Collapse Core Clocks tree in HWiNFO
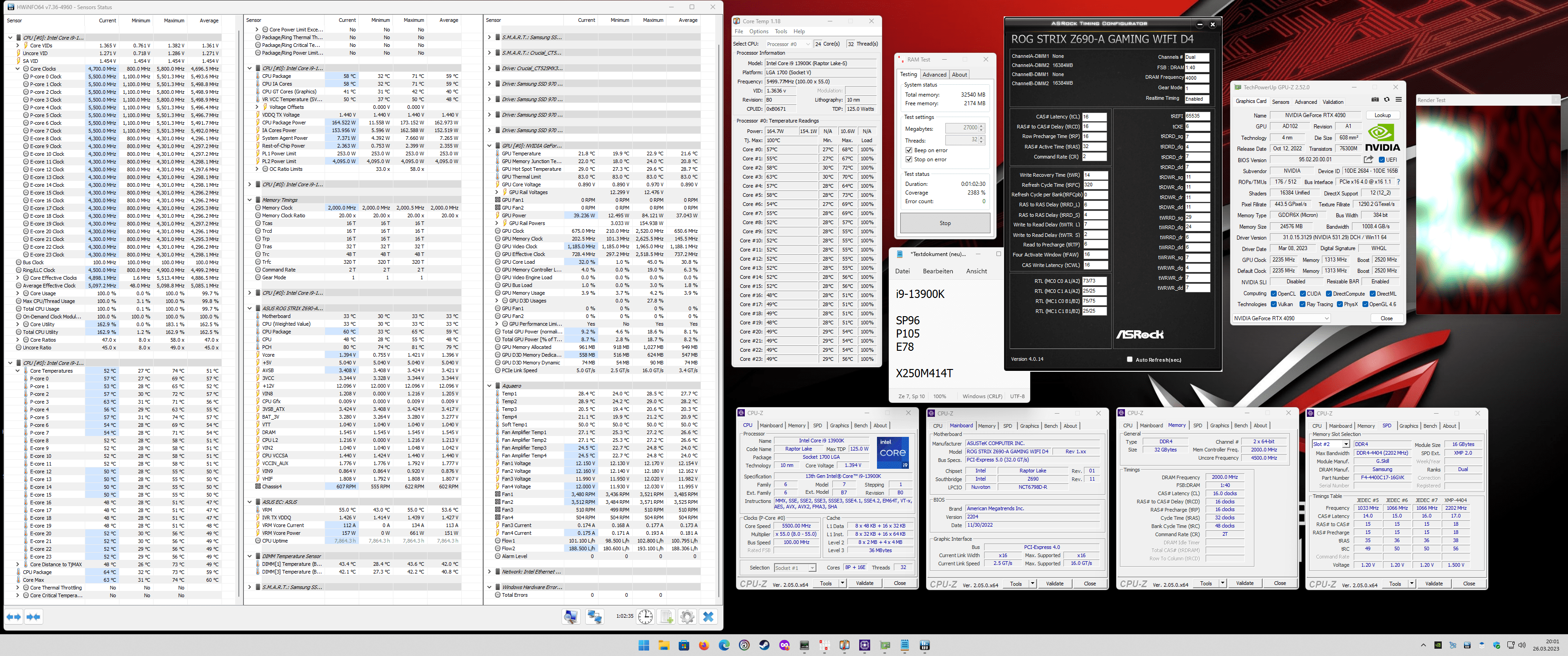Viewport: 1568px width, 656px height. (x=18, y=69)
